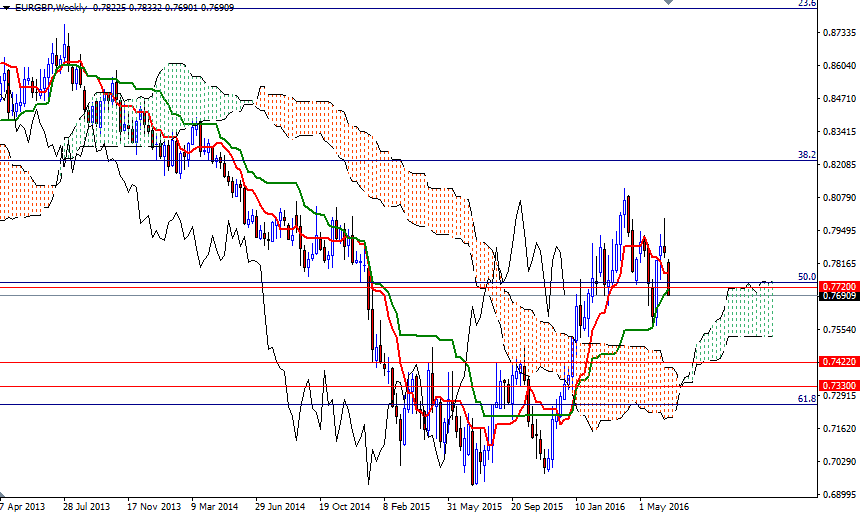
Task: Click the 0.87335 price on the axis
Action: click(835, 33)
